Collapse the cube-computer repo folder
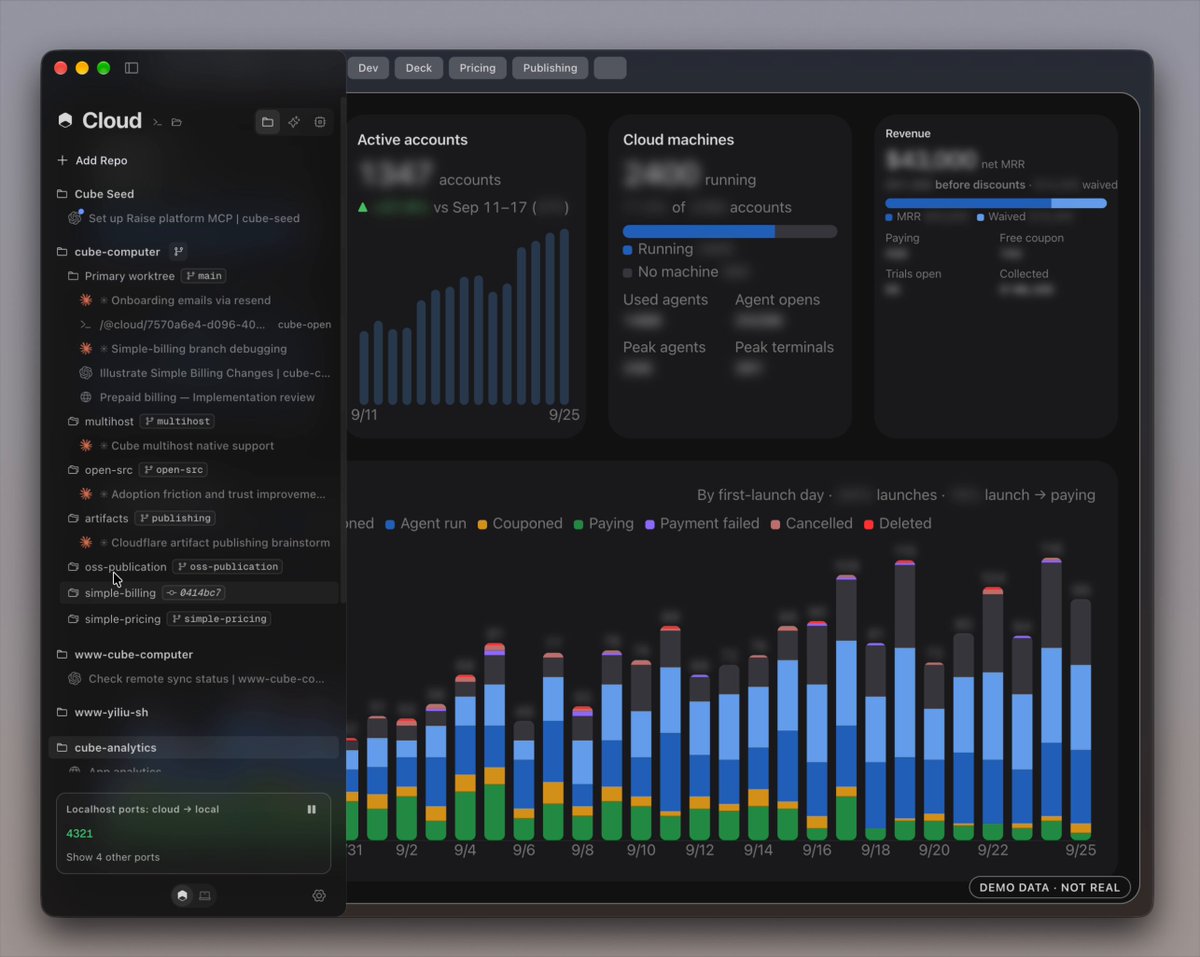This screenshot has height=957, width=1200. (x=62, y=252)
